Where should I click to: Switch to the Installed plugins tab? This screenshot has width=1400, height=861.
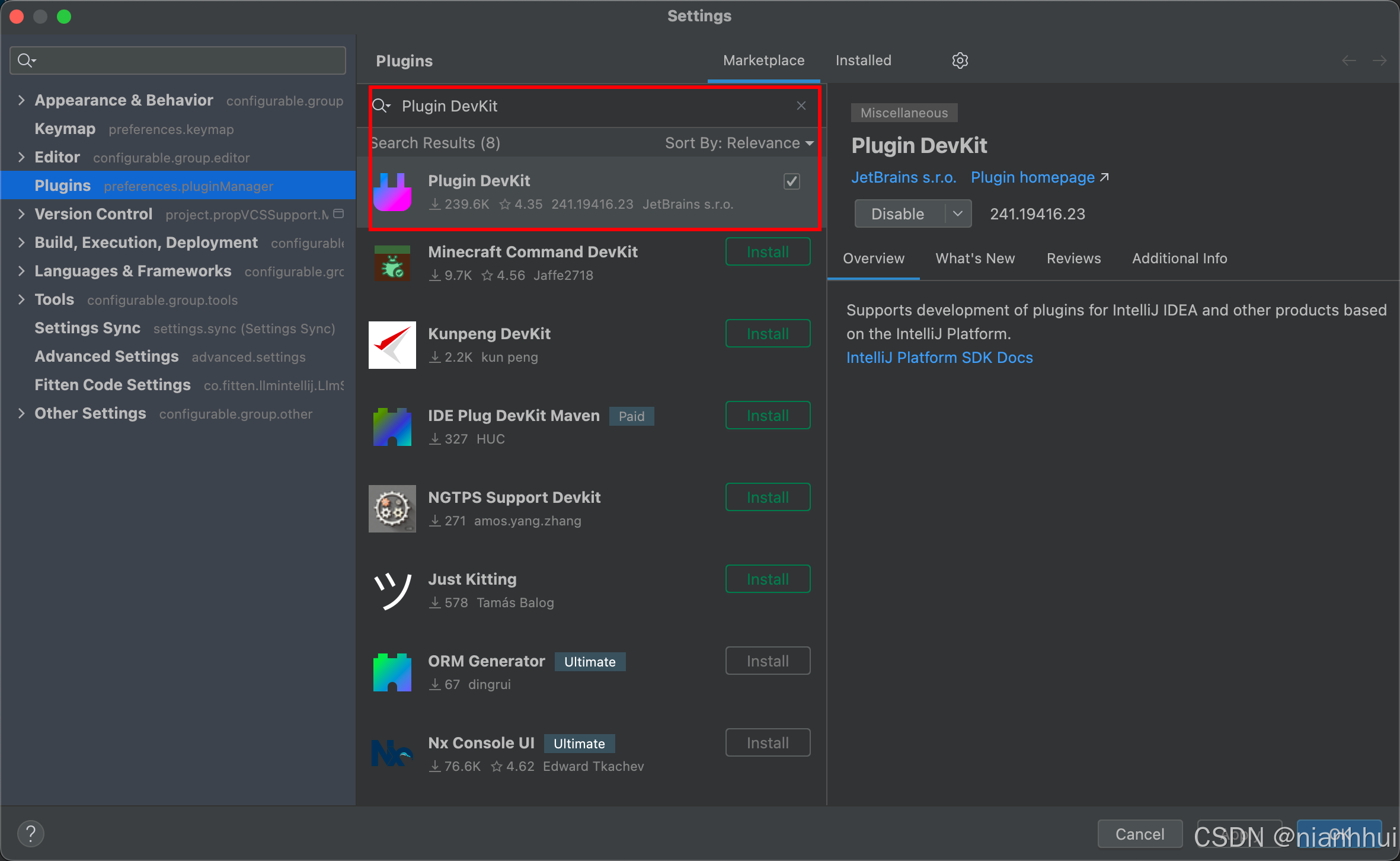click(863, 60)
